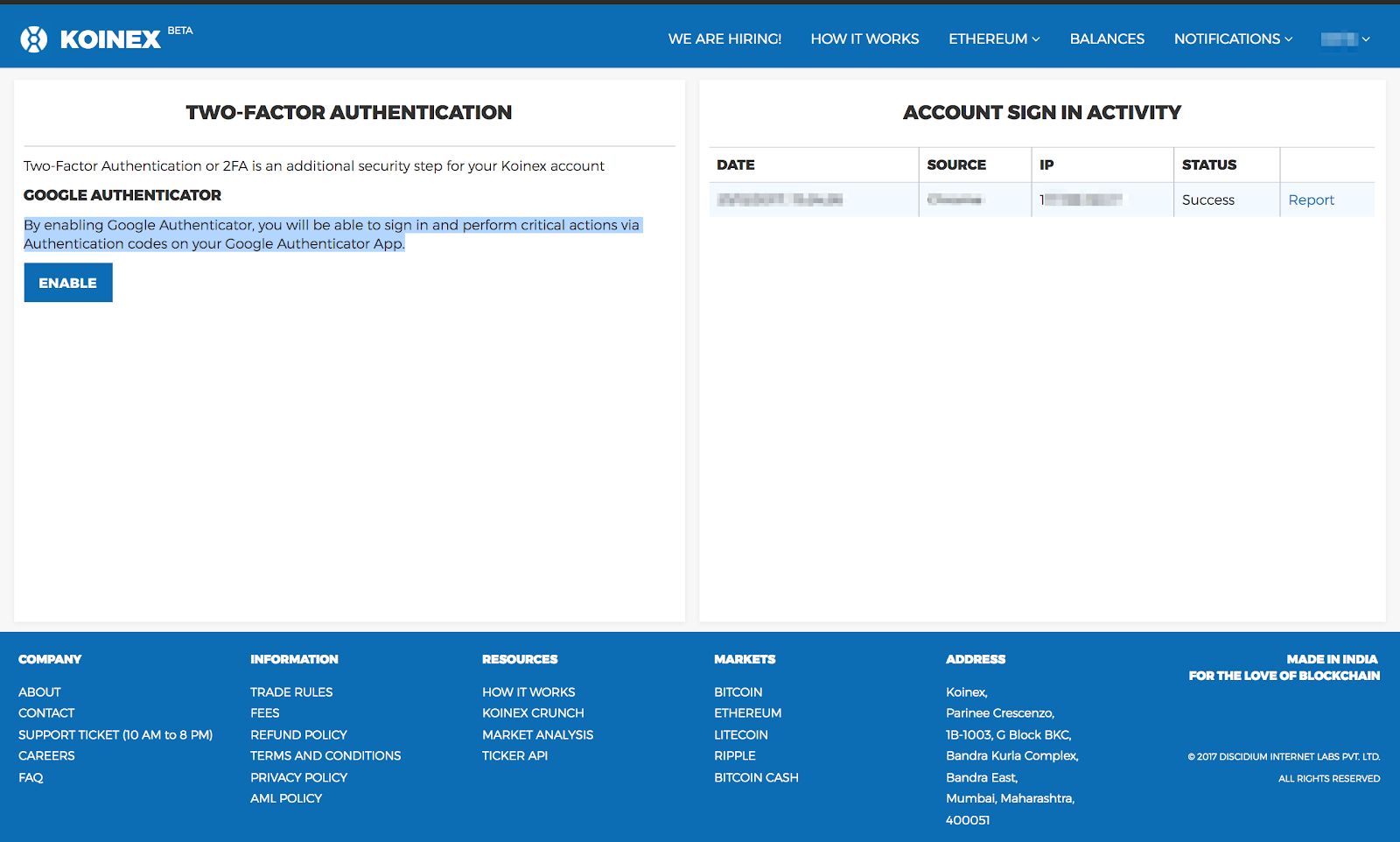
Task: Click the Koinex logo icon
Action: (x=34, y=39)
